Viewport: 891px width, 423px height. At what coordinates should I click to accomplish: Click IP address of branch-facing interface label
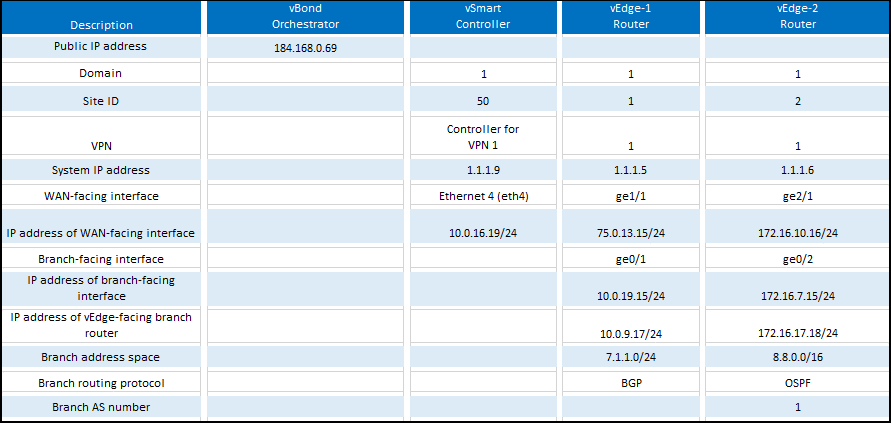tap(101, 288)
